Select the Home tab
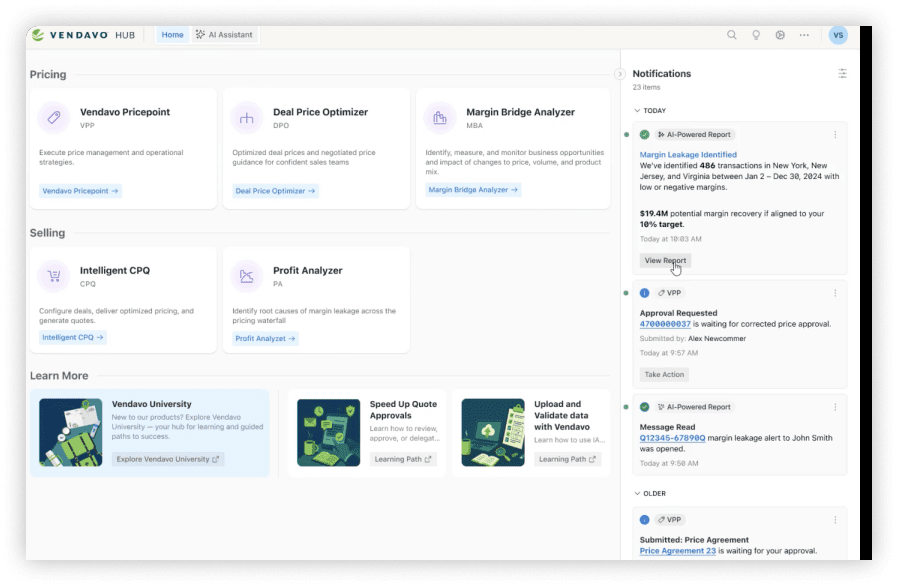 click(x=172, y=33)
